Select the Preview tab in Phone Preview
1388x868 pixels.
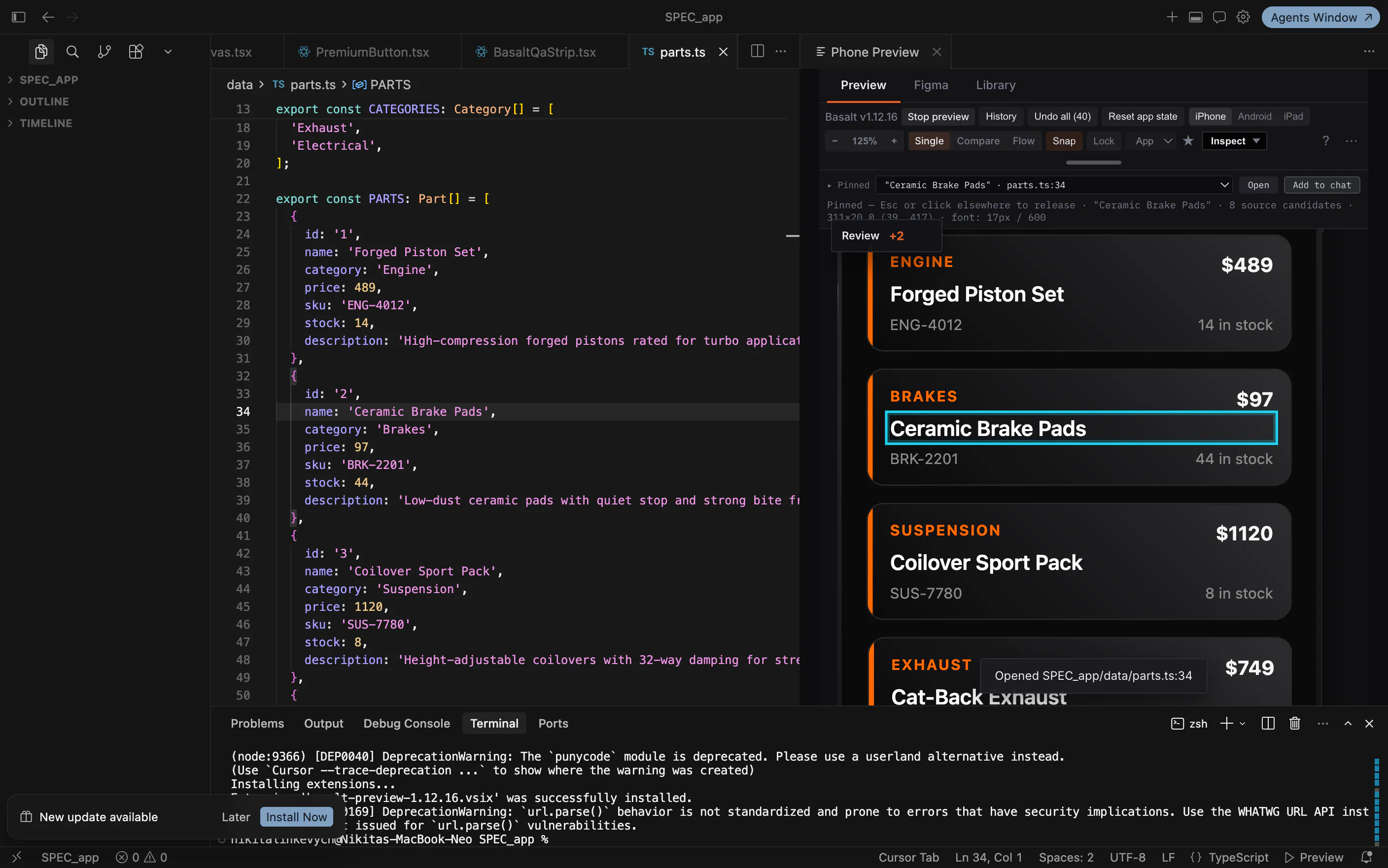(863, 85)
